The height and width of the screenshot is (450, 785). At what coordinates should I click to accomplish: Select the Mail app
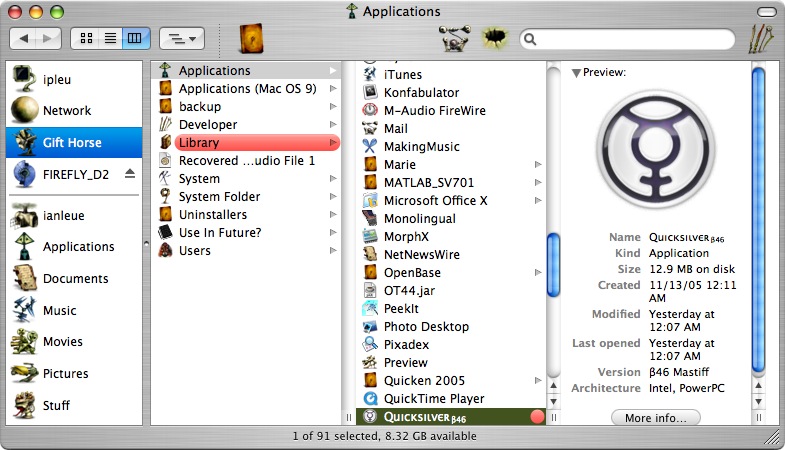[451, 129]
